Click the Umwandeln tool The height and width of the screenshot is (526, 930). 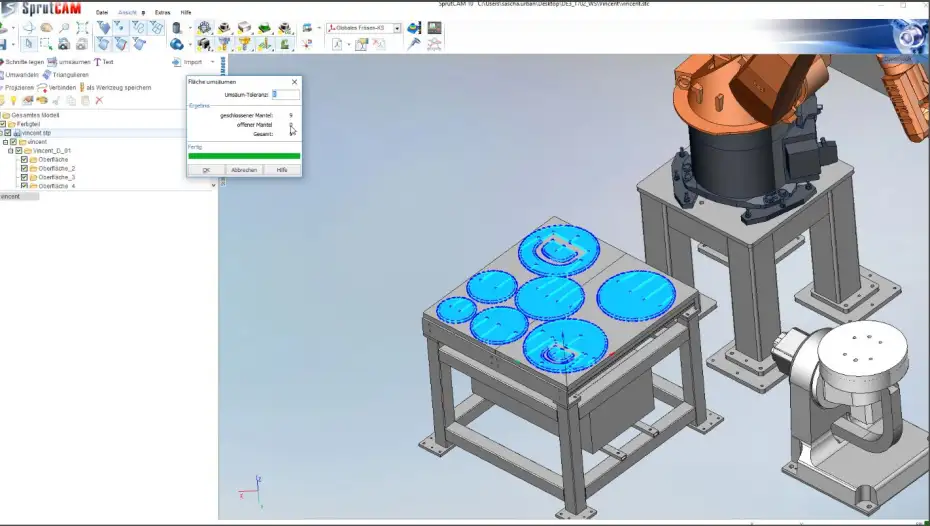(x=20, y=75)
